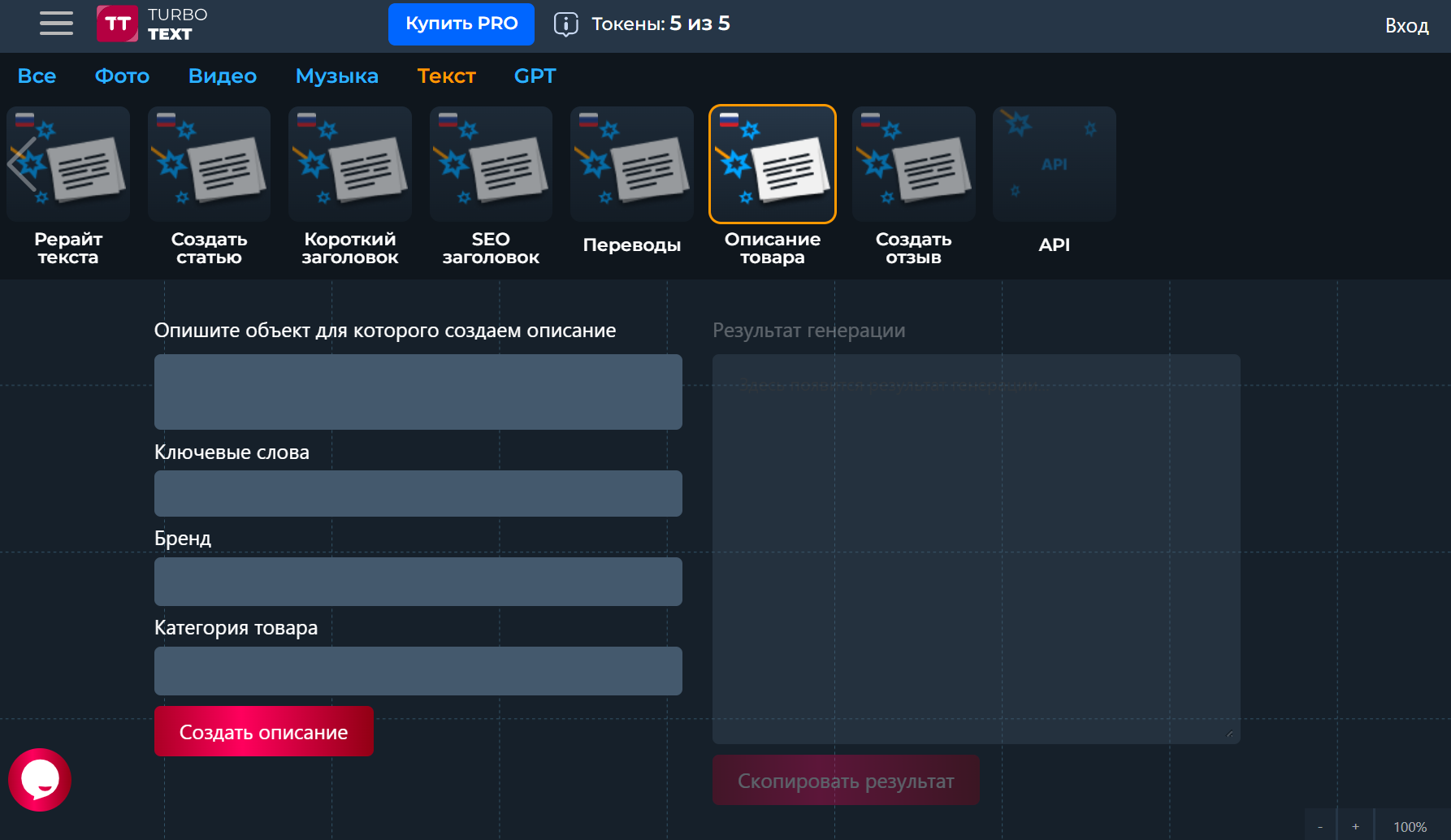Image resolution: width=1451 pixels, height=840 pixels.
Task: Click the tokens info icon
Action: click(x=565, y=24)
